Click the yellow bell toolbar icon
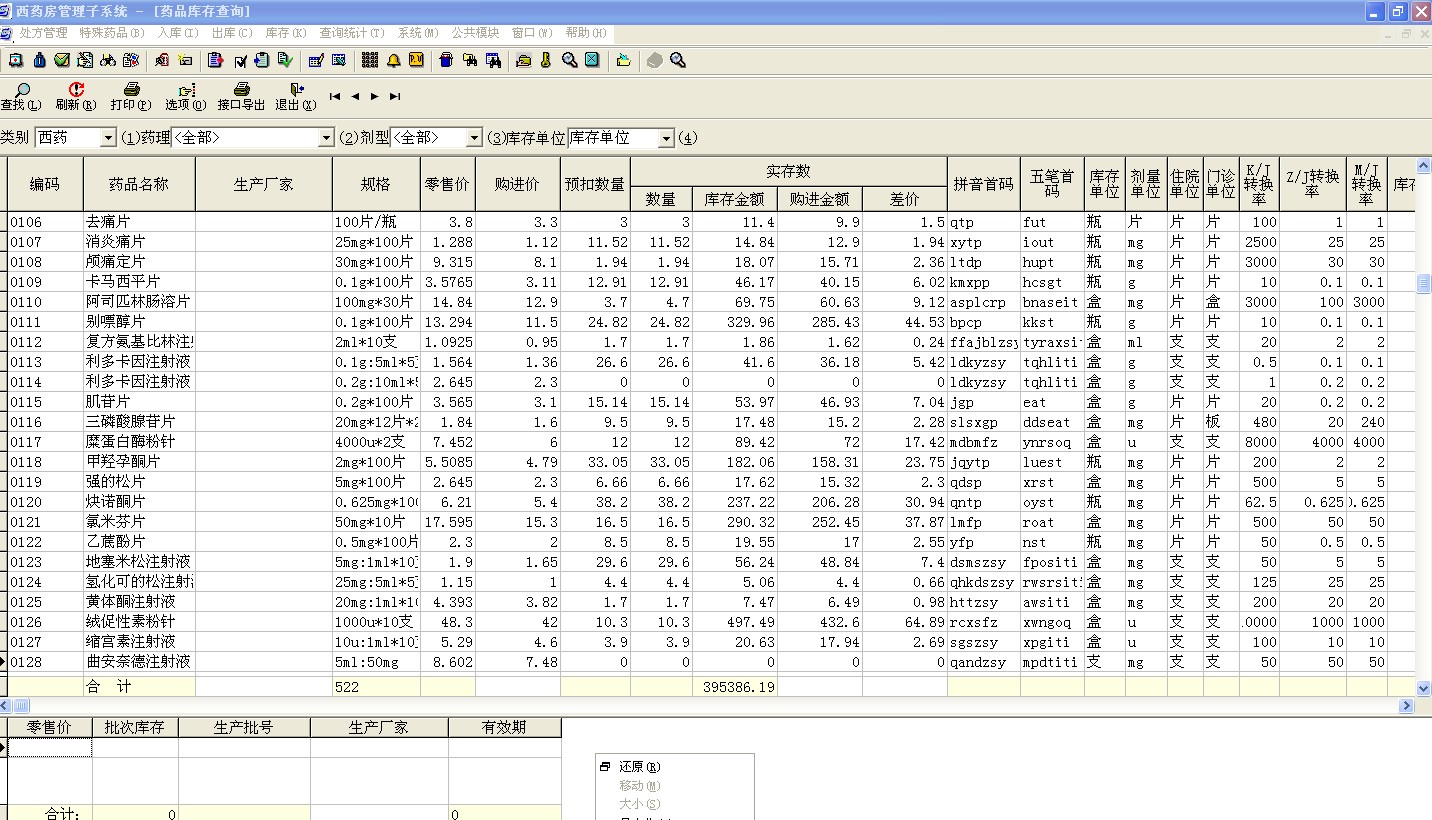Screen dimensions: 1432x820 click(394, 61)
